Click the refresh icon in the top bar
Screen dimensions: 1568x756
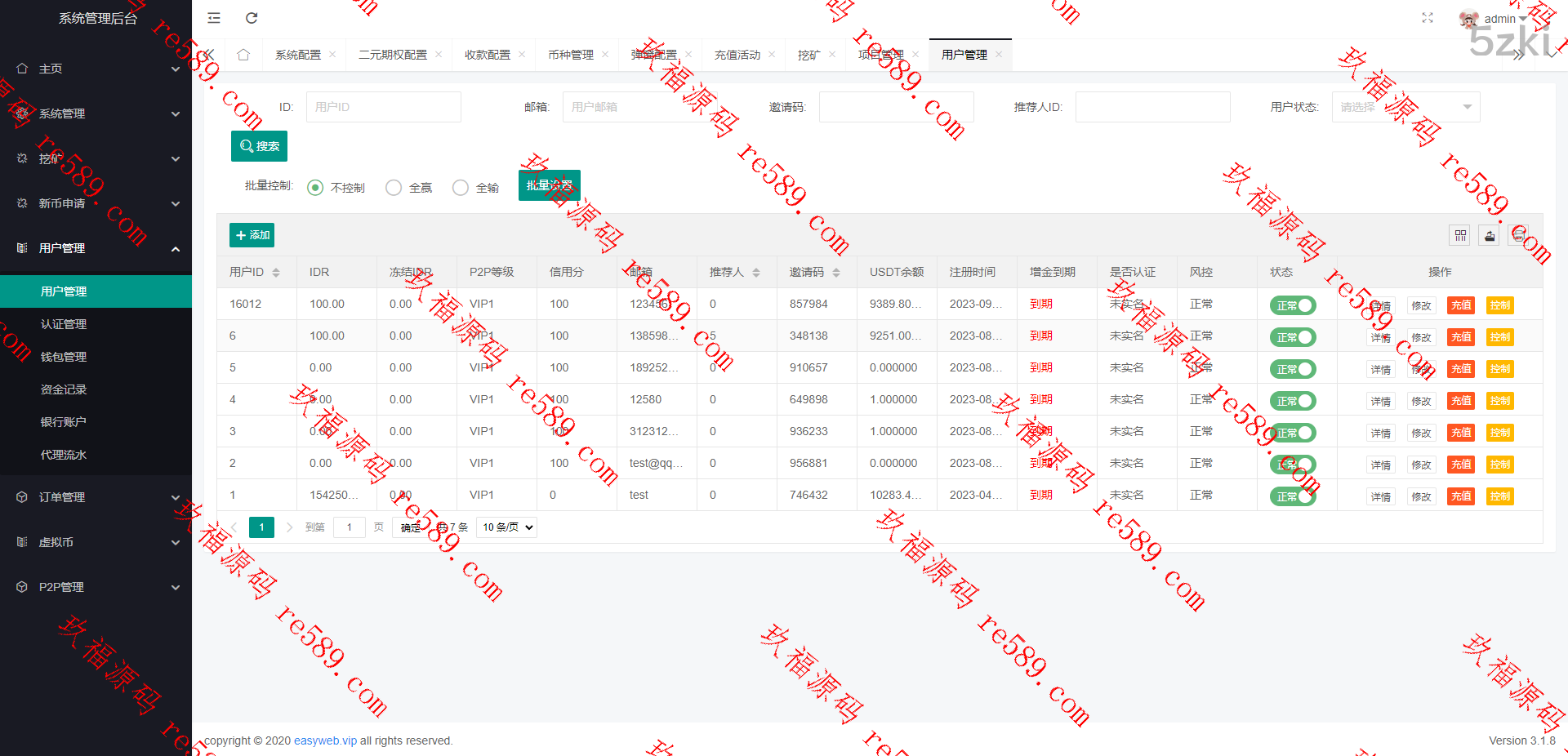click(252, 18)
